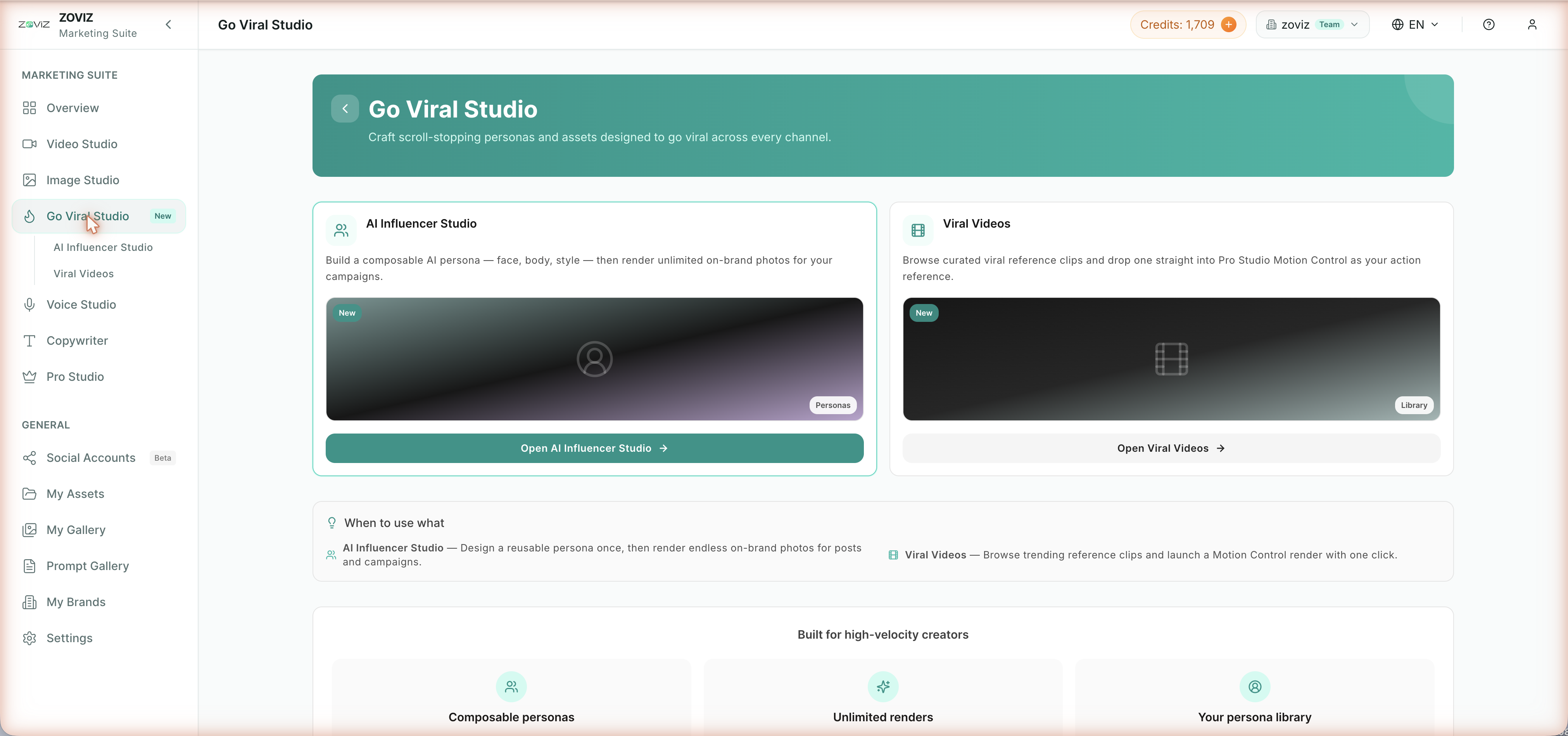The image size is (1568, 736).
Task: Click the Library tag on preview
Action: pos(1414,405)
